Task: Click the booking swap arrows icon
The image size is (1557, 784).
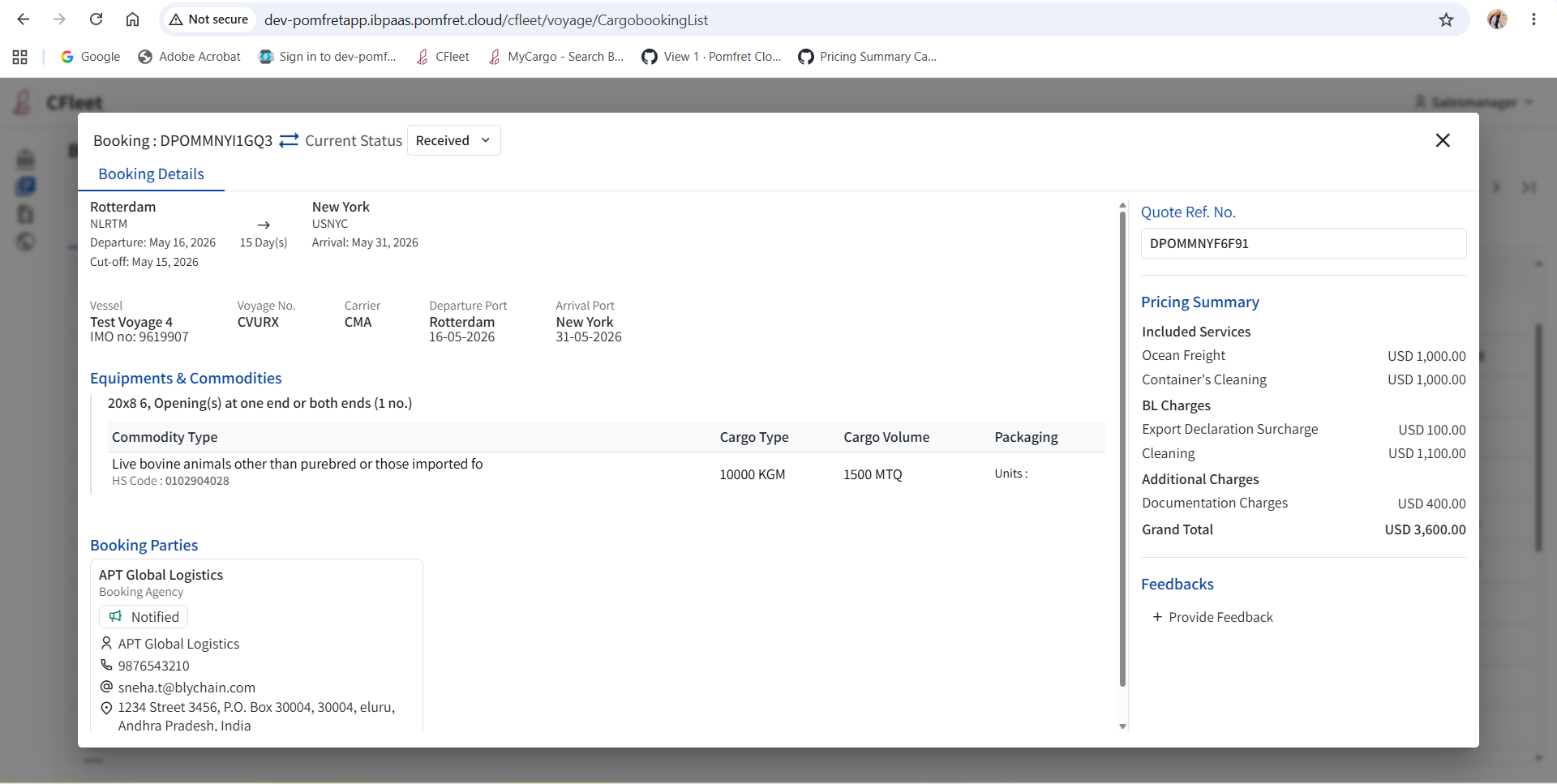Action: (289, 140)
